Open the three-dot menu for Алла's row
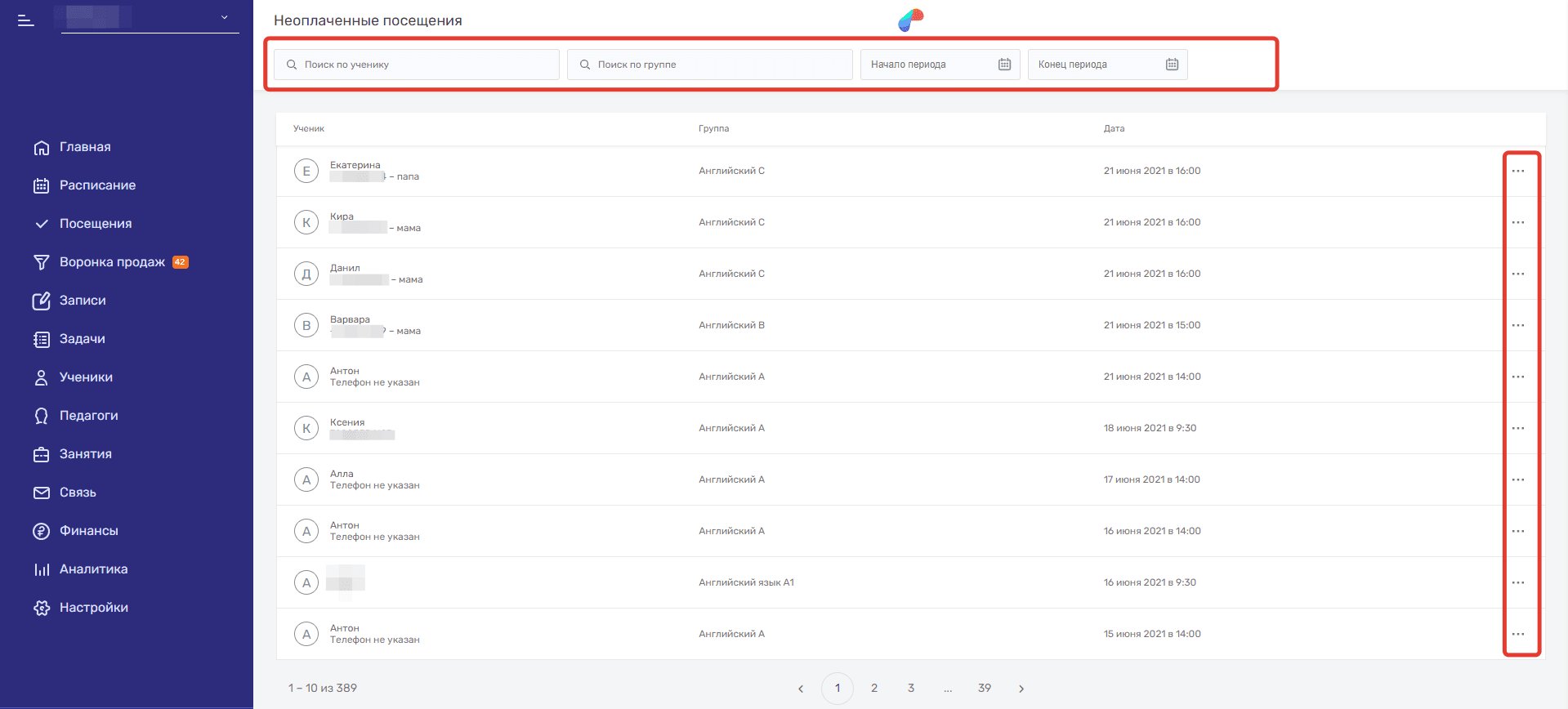 1517,480
